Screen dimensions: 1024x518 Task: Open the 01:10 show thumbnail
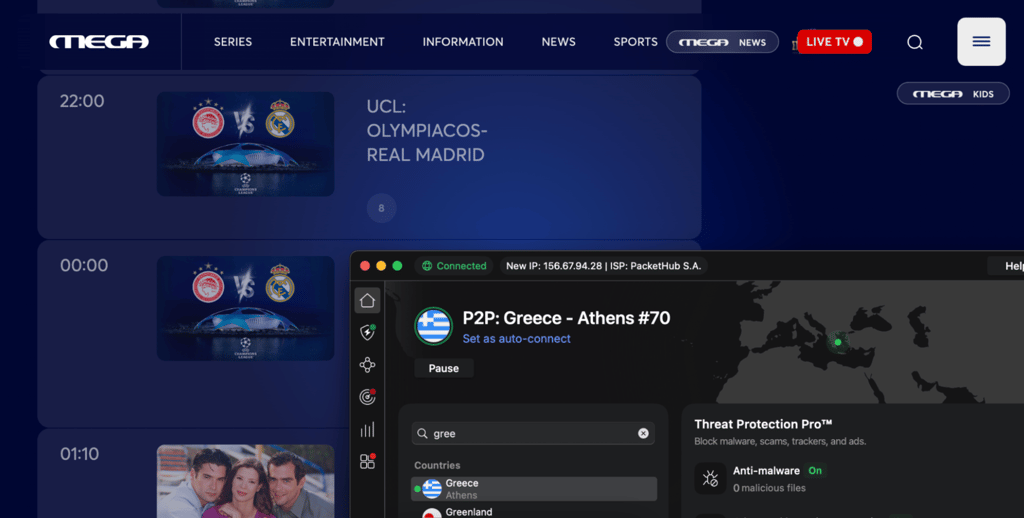tap(246, 481)
